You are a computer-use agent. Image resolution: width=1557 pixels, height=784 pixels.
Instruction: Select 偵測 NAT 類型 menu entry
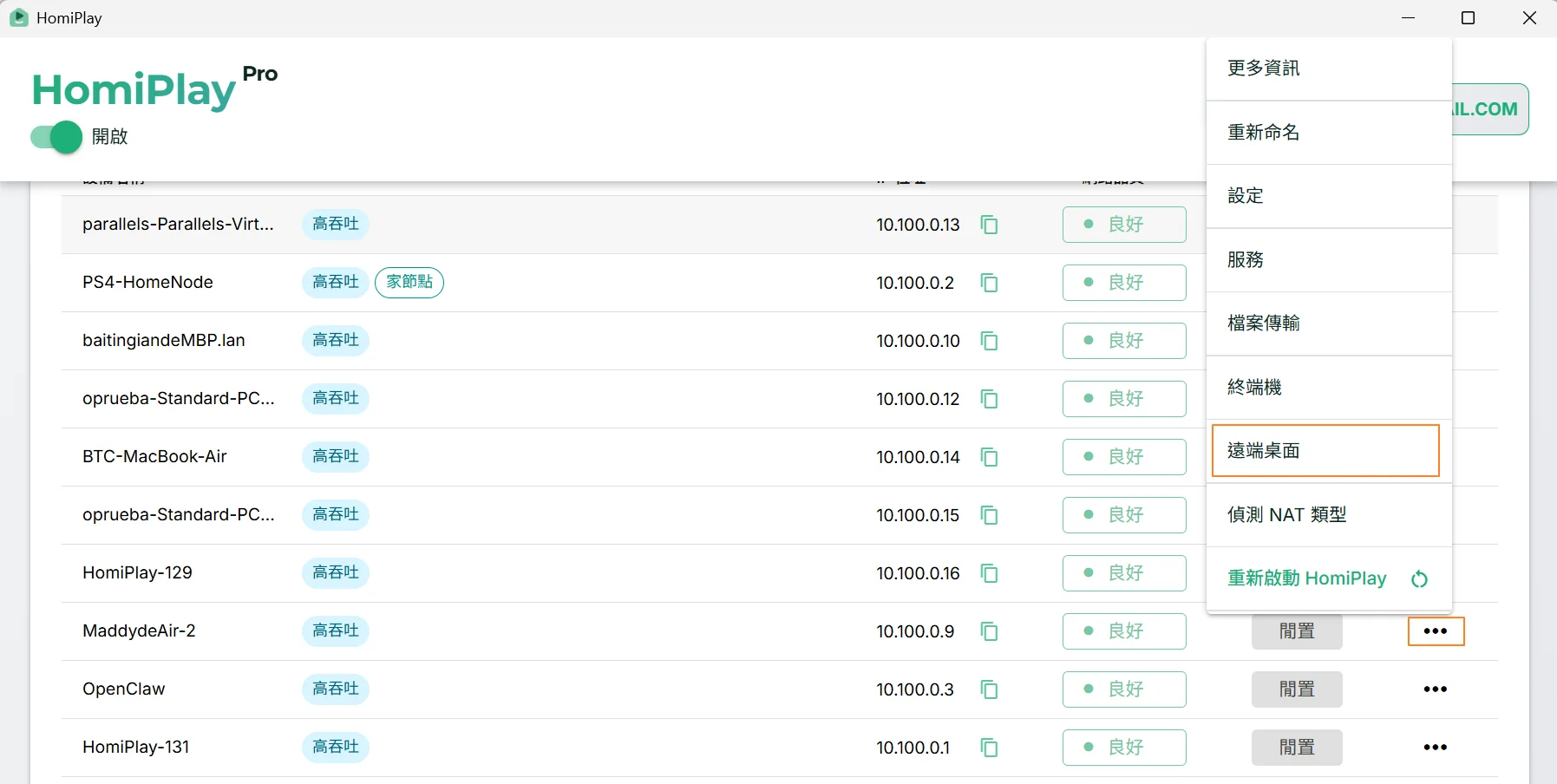coord(1329,515)
